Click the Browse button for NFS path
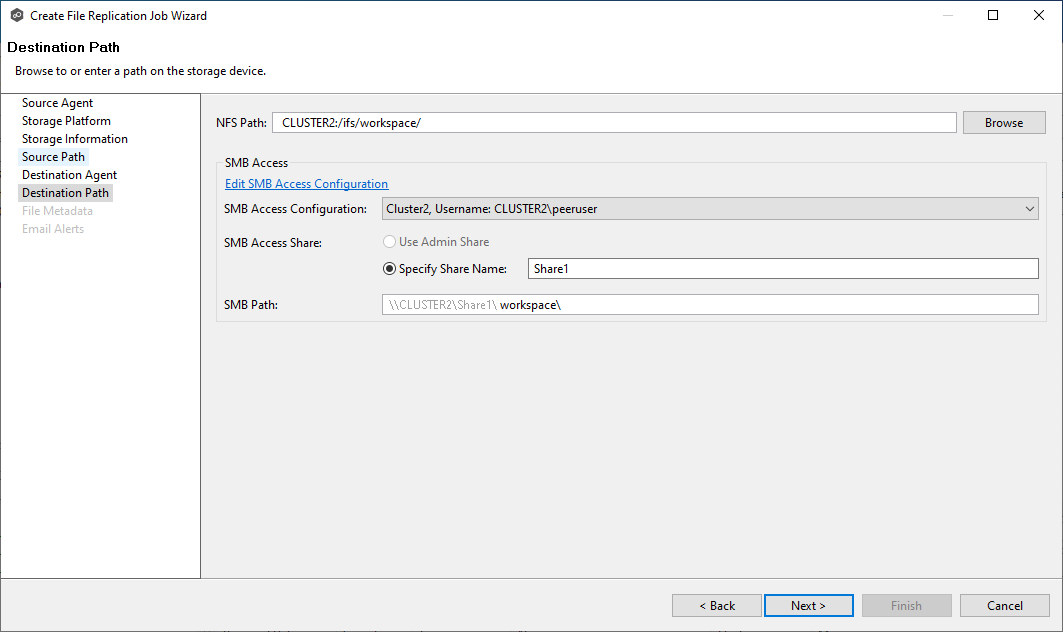The image size is (1063, 632). pos(1003,123)
